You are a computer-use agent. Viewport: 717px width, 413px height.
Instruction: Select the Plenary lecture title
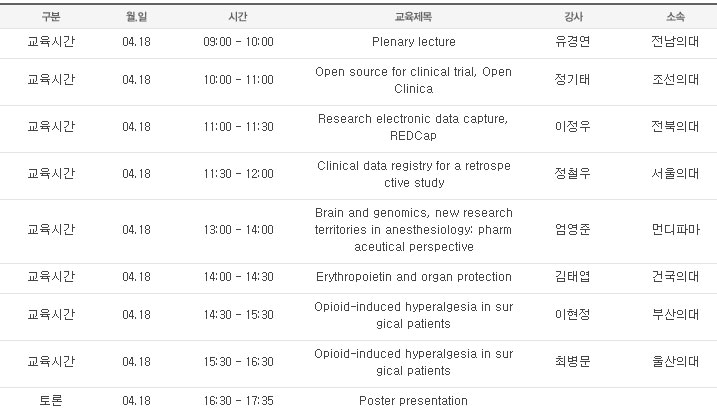(414, 42)
